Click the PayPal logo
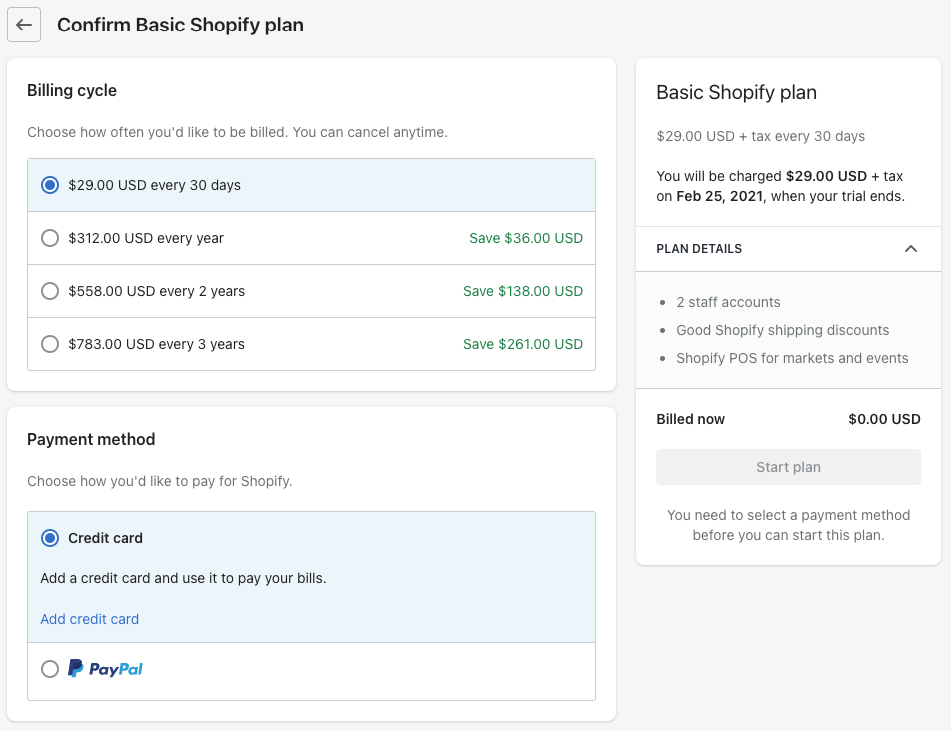Screen dimensions: 951x731 [x=105, y=669]
